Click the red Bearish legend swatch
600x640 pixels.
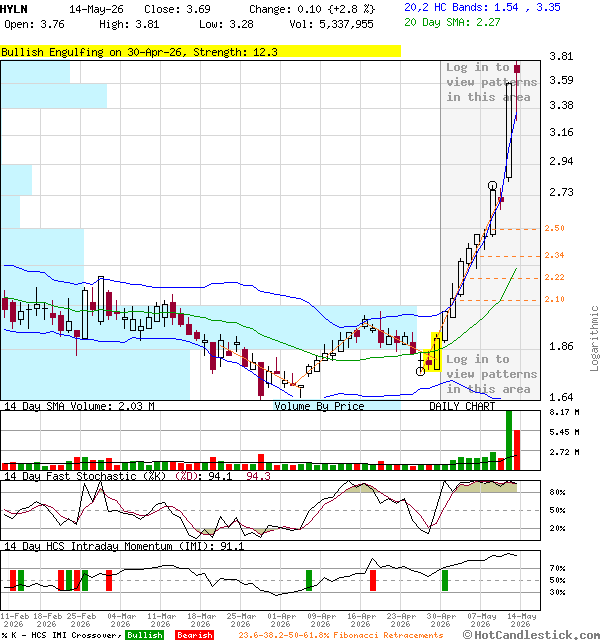click(194, 635)
